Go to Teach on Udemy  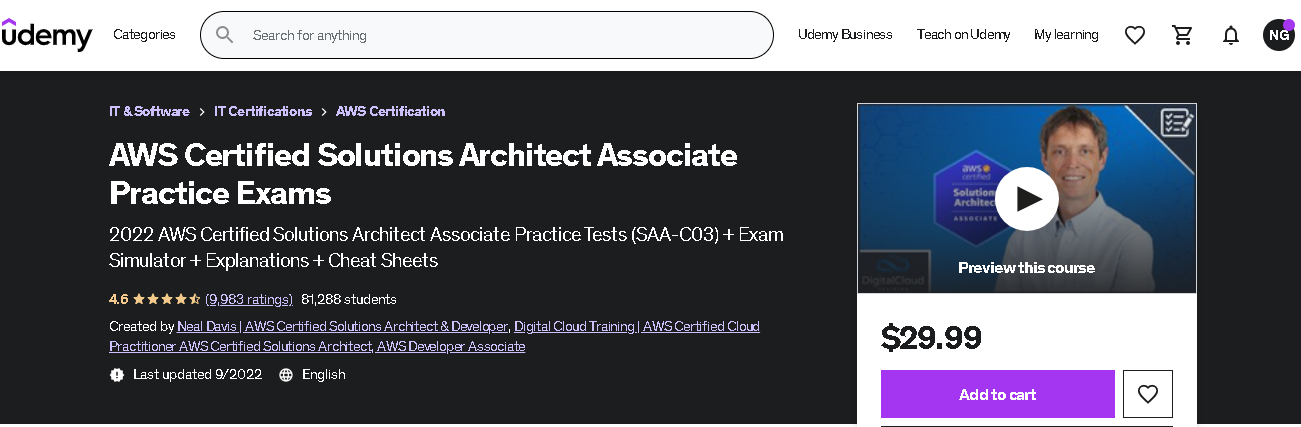pyautogui.click(x=963, y=35)
